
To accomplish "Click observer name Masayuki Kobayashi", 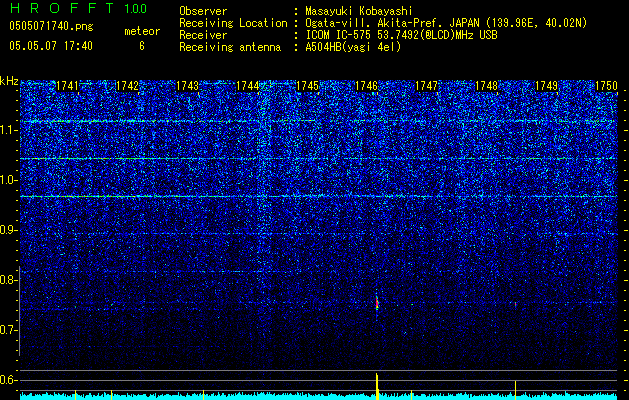I will 359,11.
